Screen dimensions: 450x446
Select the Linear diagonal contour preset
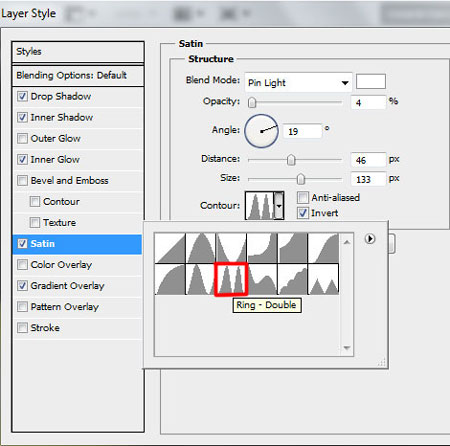170,248
